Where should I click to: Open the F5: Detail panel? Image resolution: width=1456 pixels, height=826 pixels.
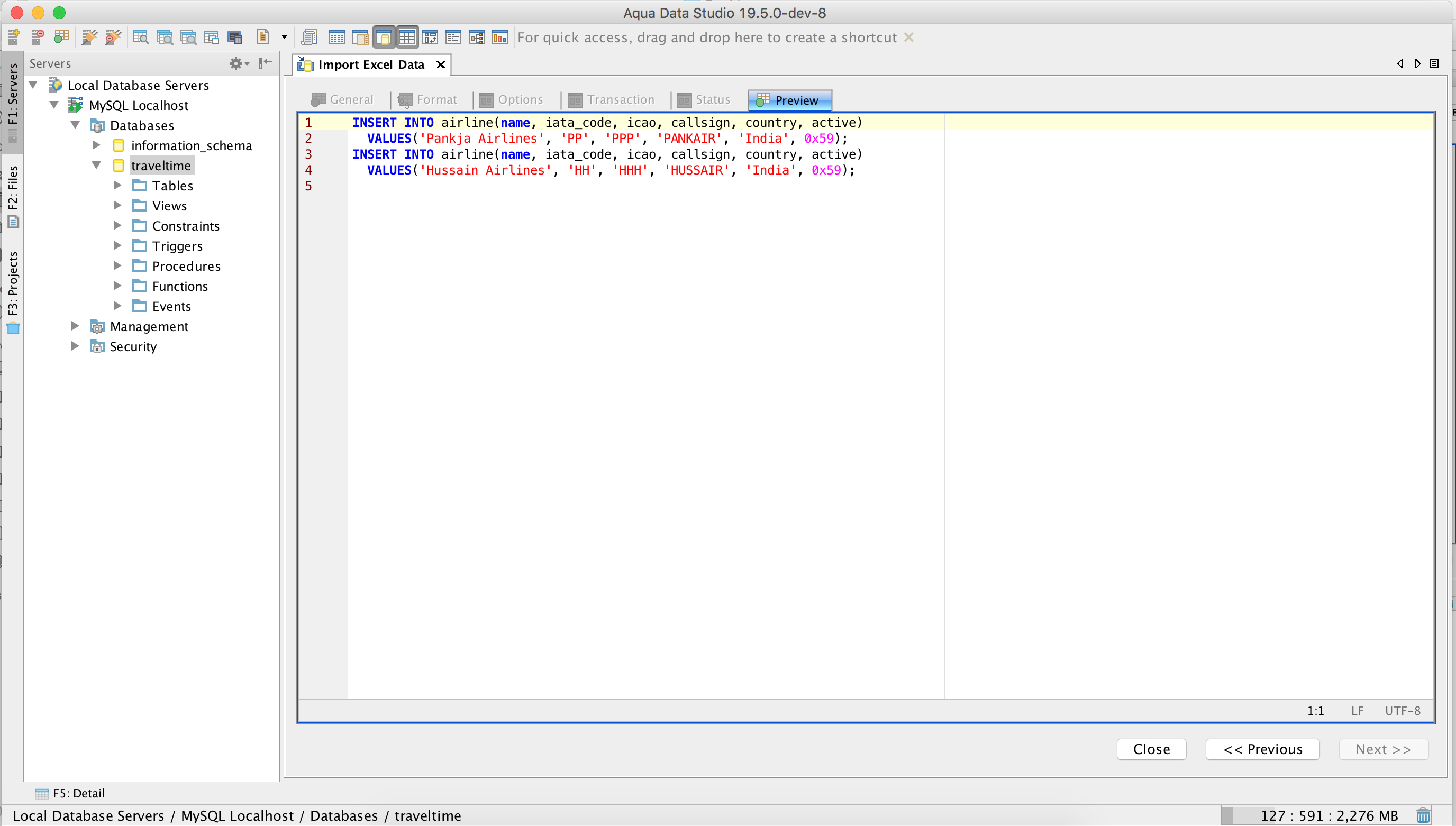(70, 793)
